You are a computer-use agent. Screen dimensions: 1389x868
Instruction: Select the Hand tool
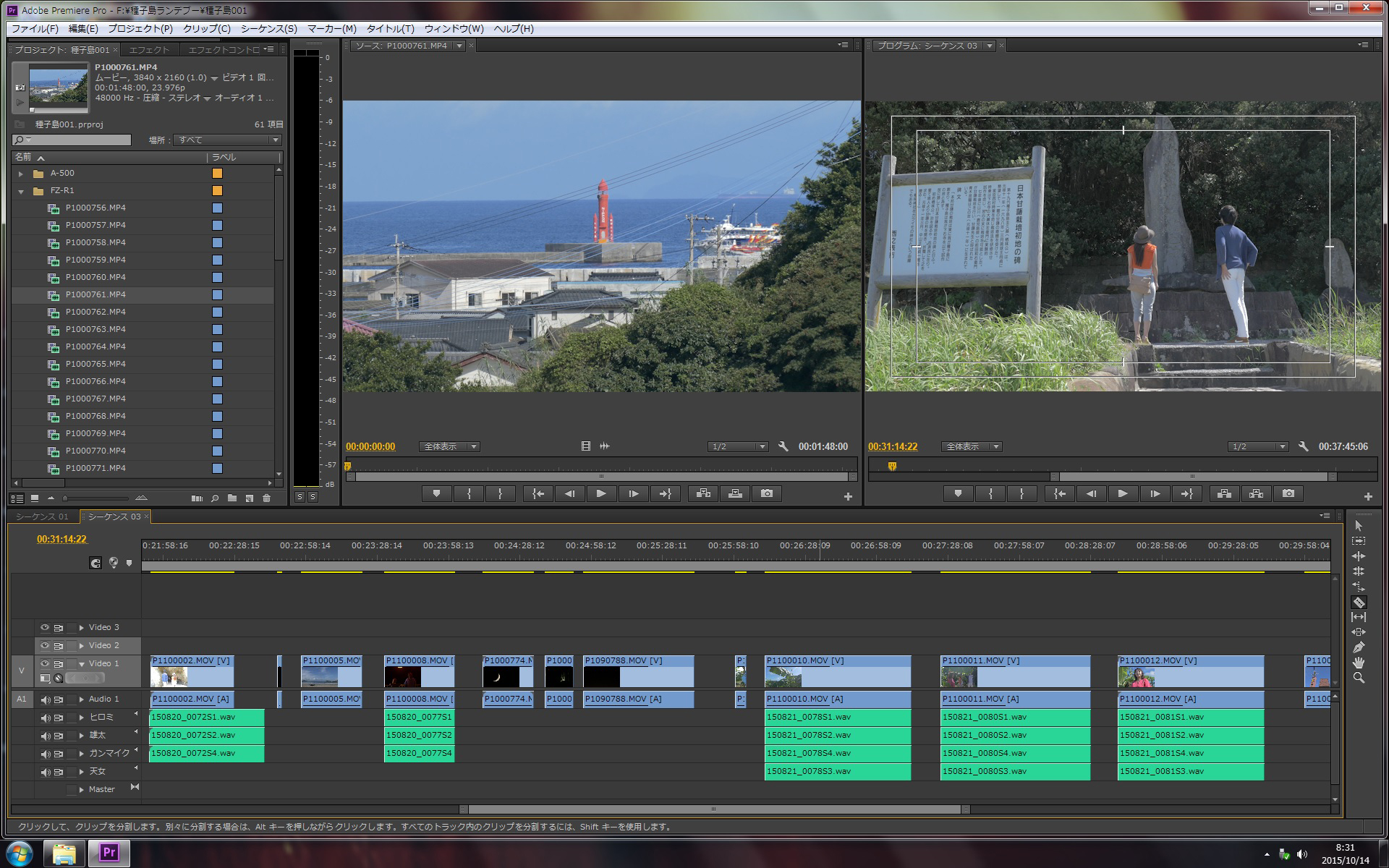click(1359, 663)
